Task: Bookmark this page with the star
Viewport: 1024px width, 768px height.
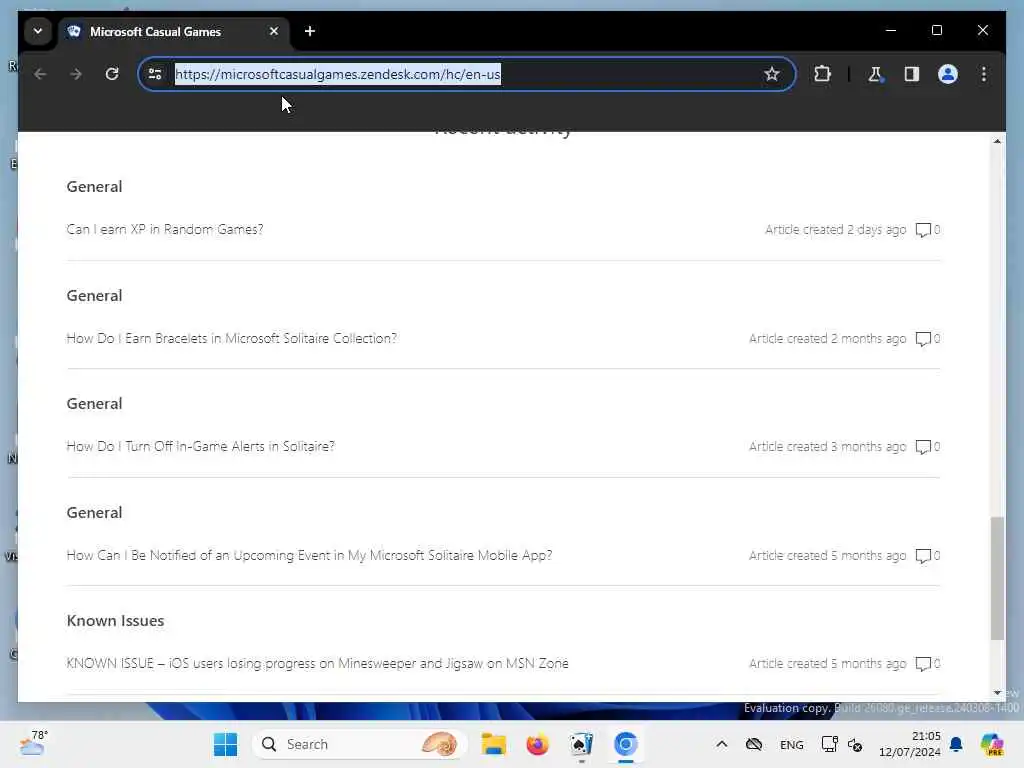Action: pos(771,74)
